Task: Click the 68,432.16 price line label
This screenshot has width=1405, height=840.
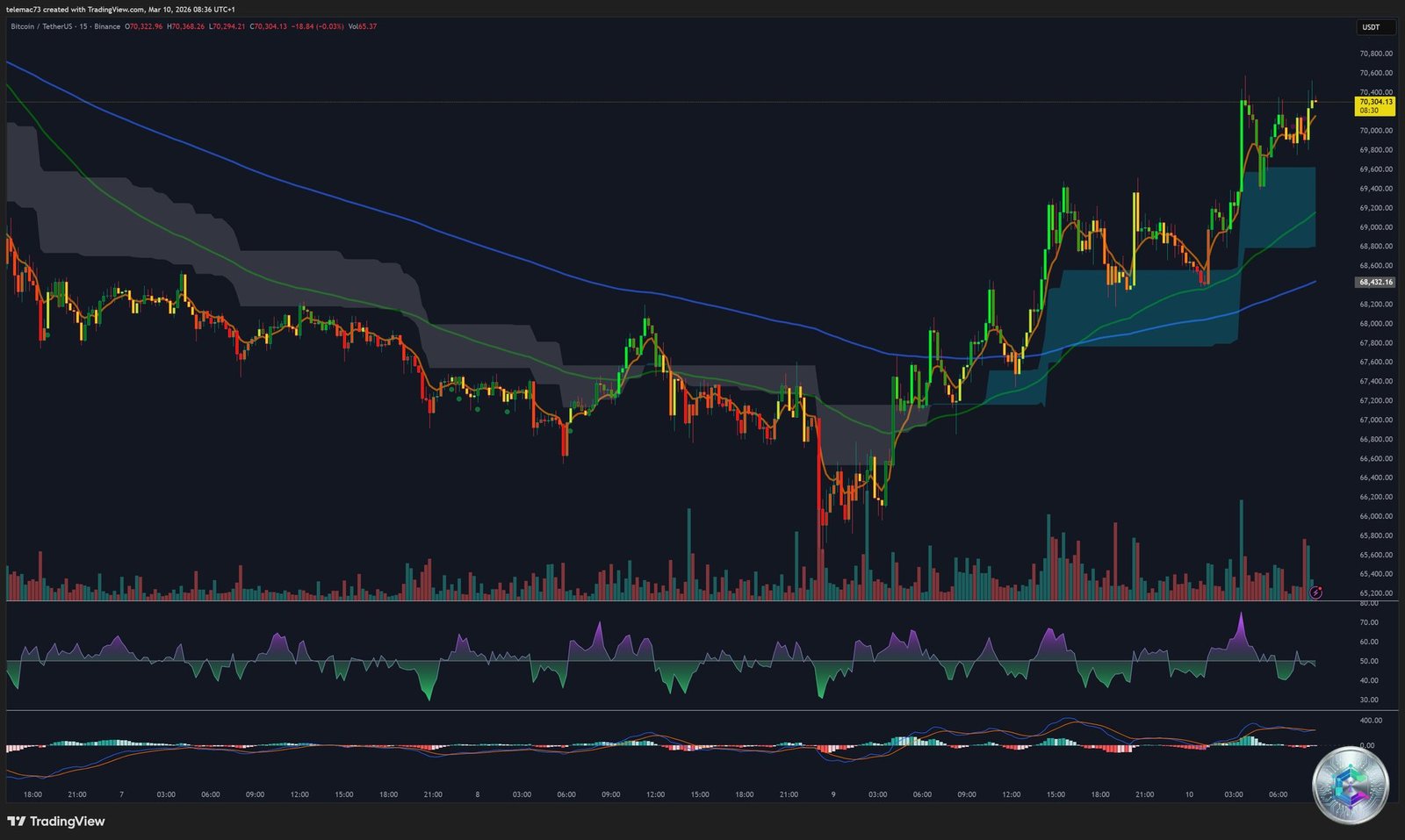Action: point(1375,282)
